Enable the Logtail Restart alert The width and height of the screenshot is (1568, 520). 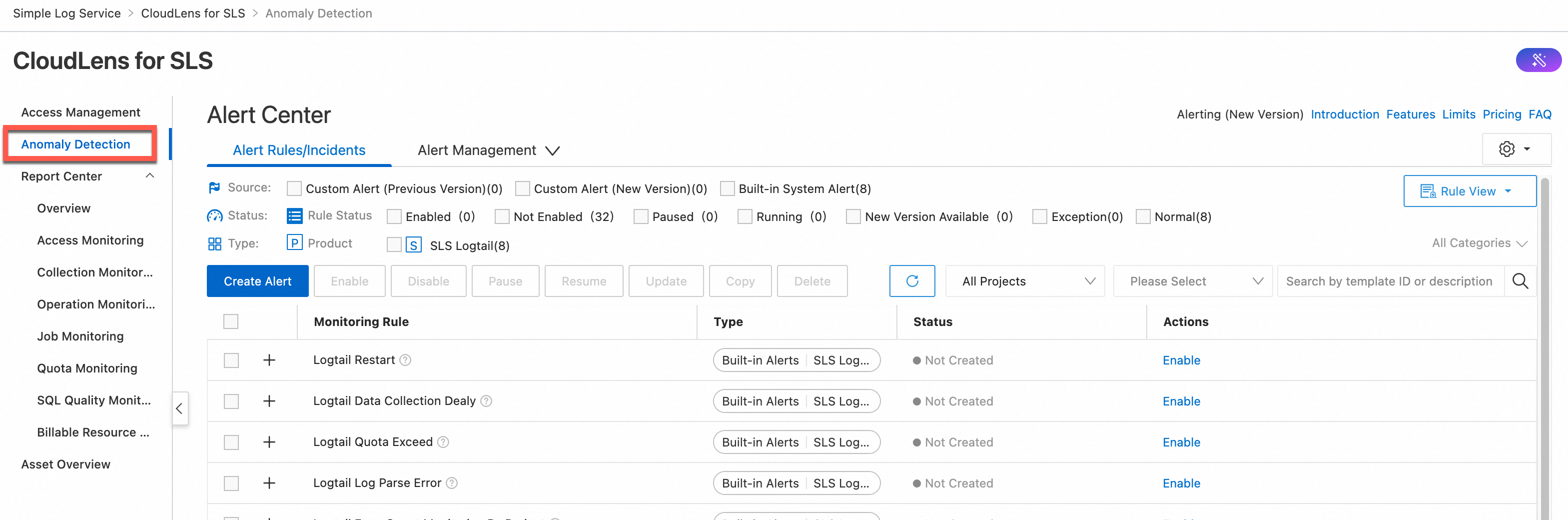pyautogui.click(x=1181, y=360)
